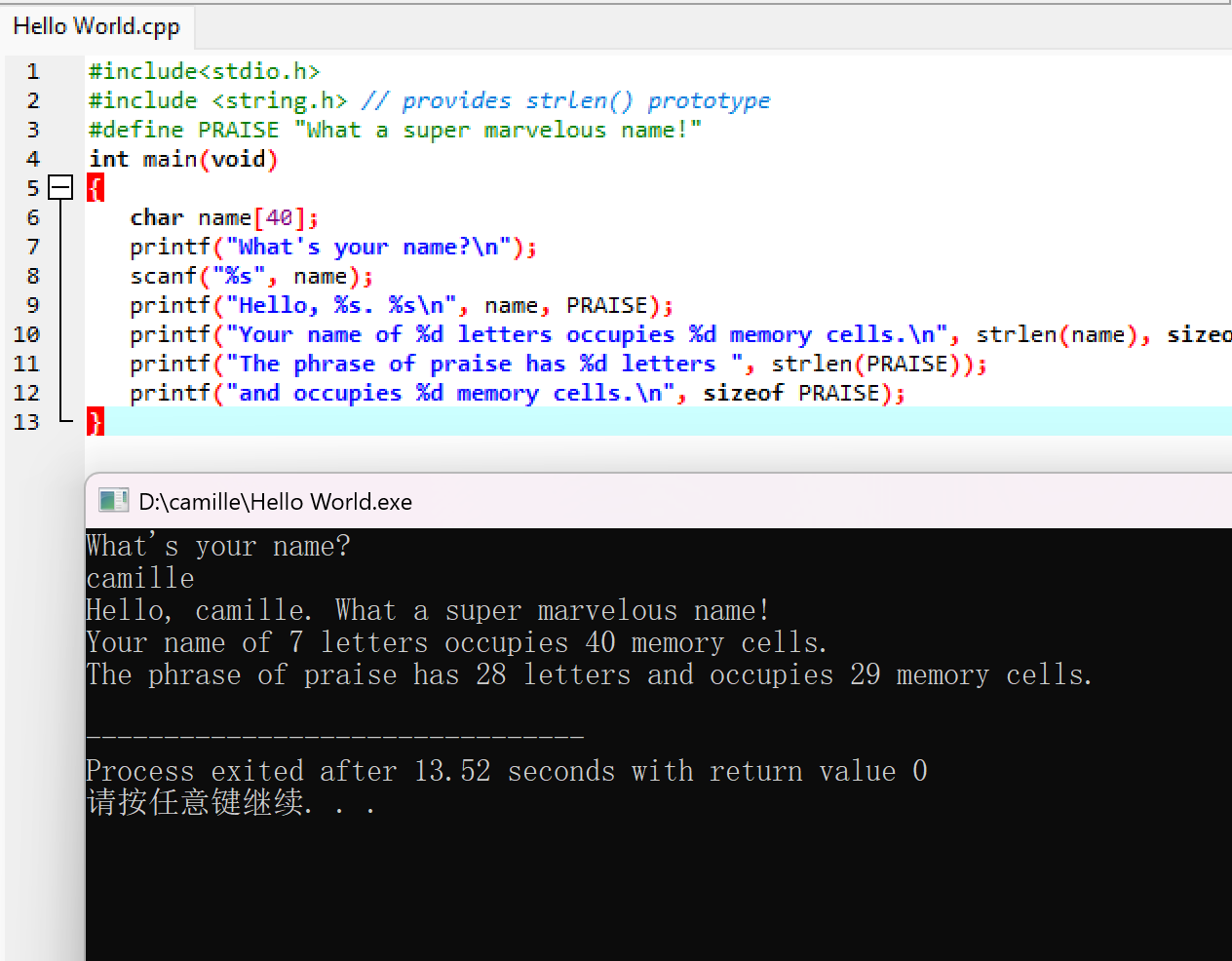
Task: Click line number 6 in the gutter
Action: pos(33,217)
